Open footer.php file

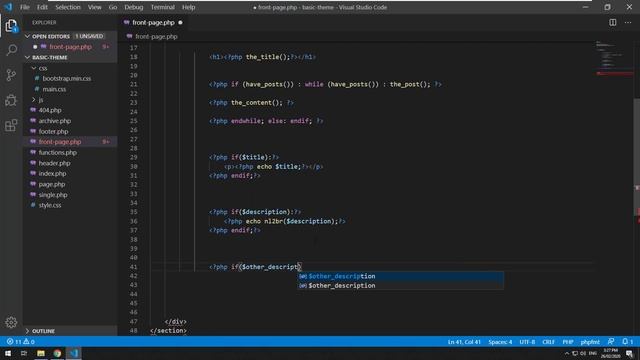(x=53, y=131)
